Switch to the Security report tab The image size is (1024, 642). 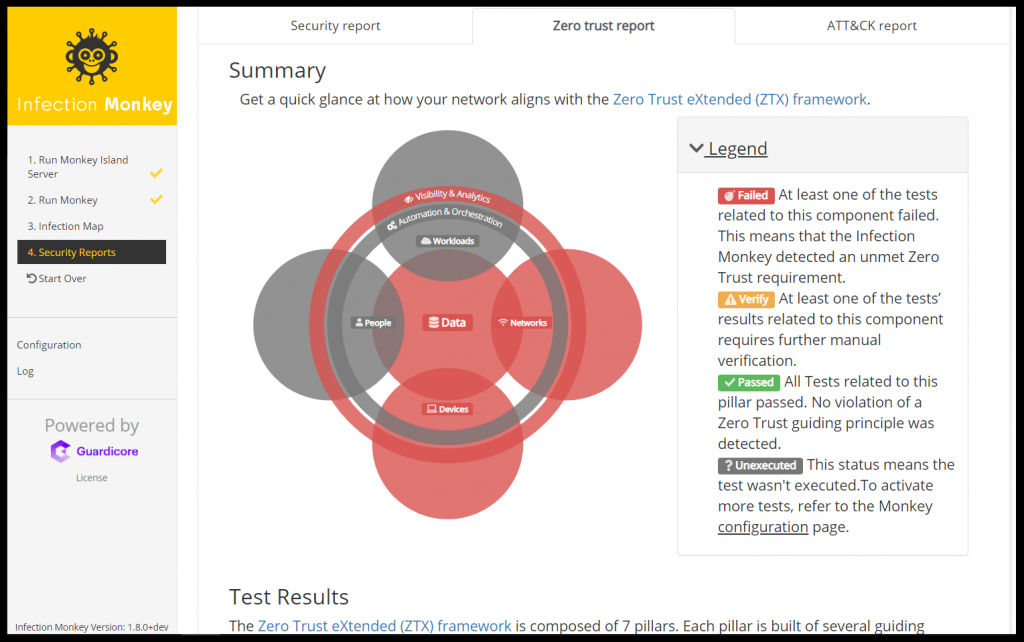click(x=335, y=26)
